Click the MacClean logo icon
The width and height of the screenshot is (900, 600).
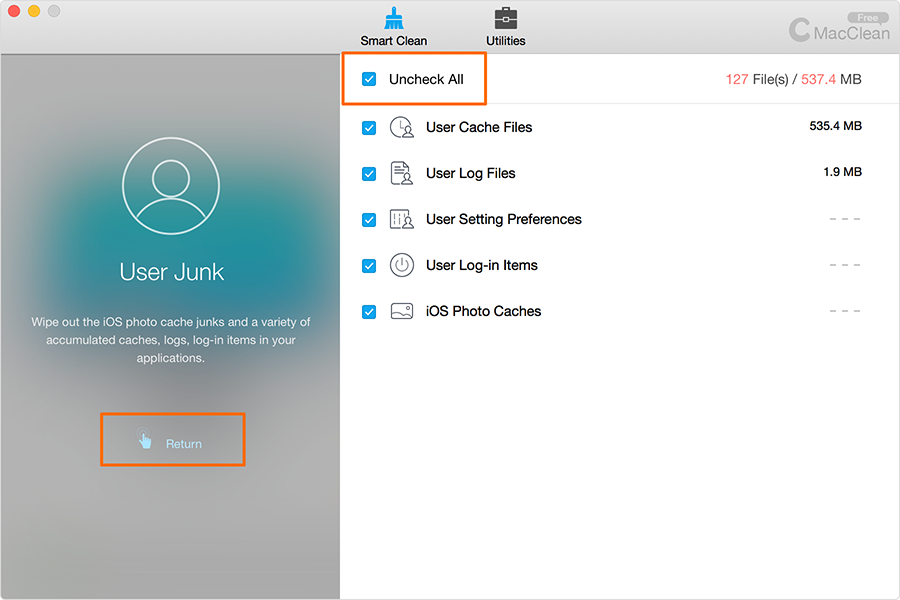click(x=800, y=30)
